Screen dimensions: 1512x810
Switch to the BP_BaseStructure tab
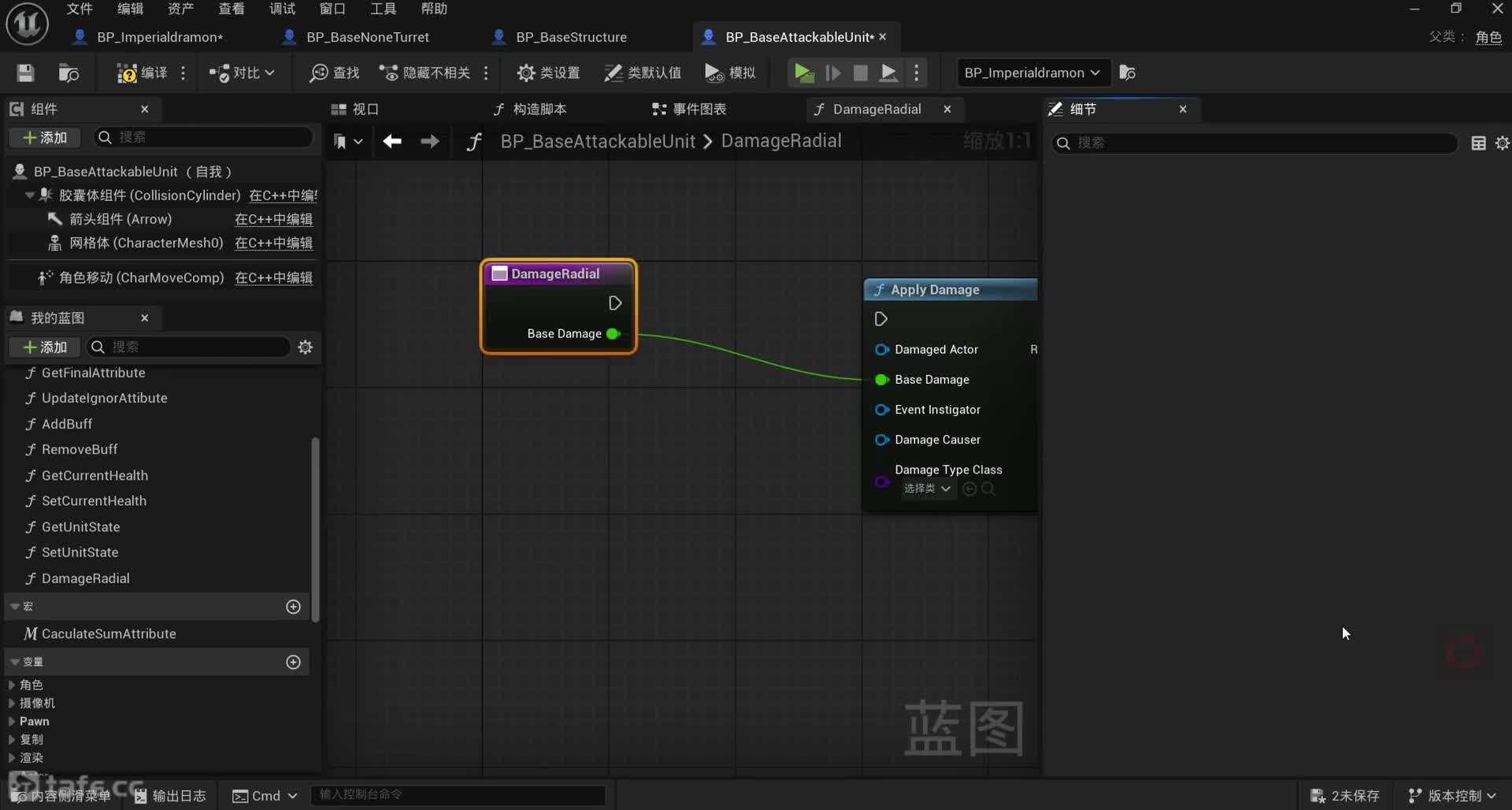(x=570, y=37)
